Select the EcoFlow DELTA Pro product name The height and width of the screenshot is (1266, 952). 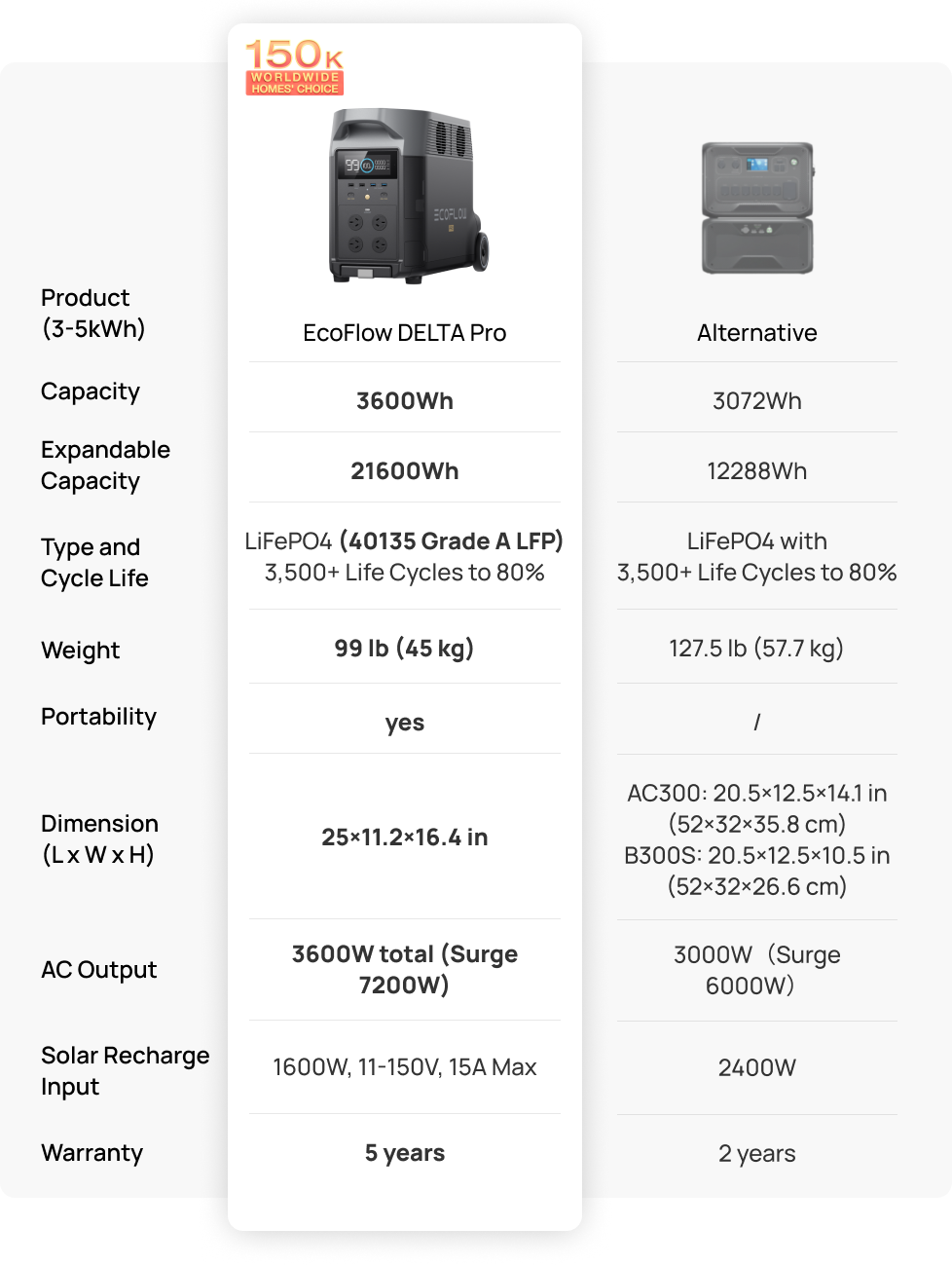pos(404,333)
